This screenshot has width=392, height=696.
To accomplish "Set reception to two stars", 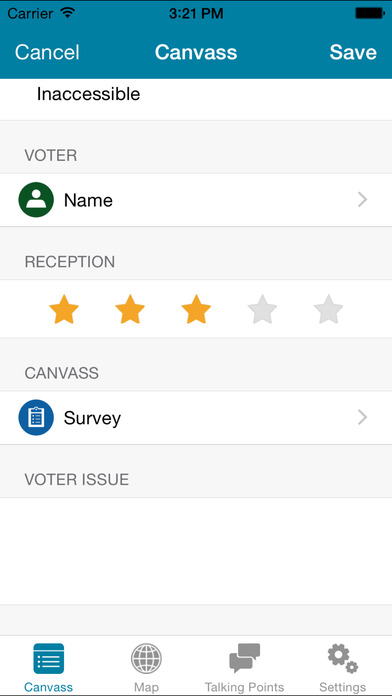I will [130, 309].
